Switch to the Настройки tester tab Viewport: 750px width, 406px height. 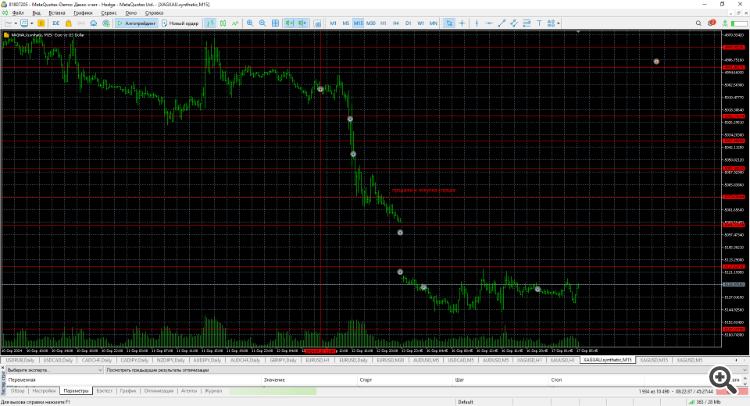tap(44, 391)
